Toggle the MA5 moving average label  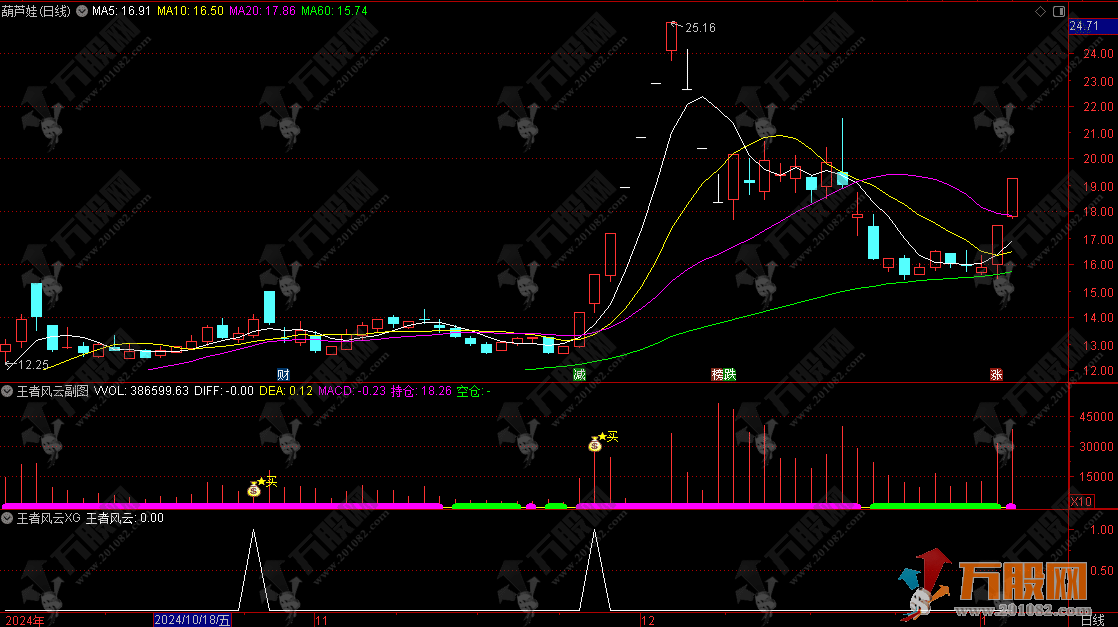122,11
